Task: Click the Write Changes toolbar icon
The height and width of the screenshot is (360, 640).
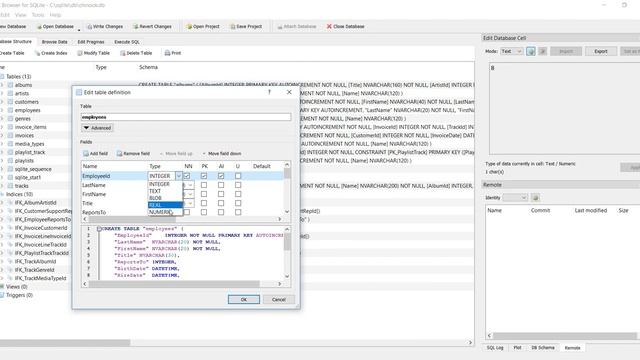Action: (89, 27)
